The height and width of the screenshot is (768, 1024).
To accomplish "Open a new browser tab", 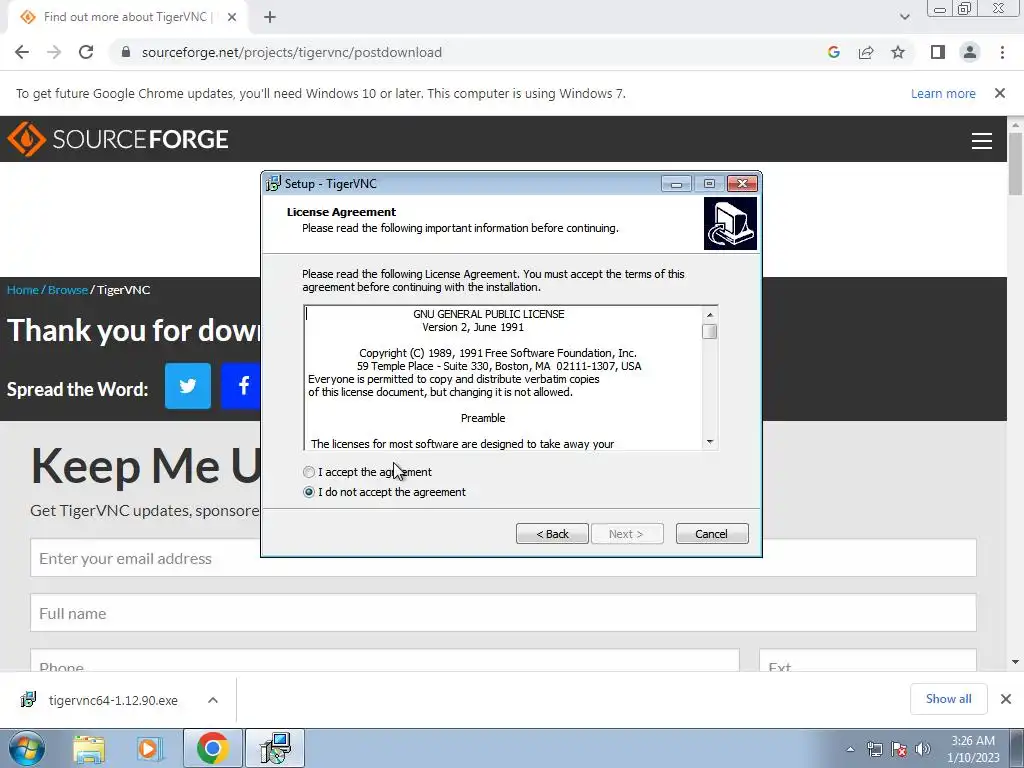I will (x=270, y=18).
